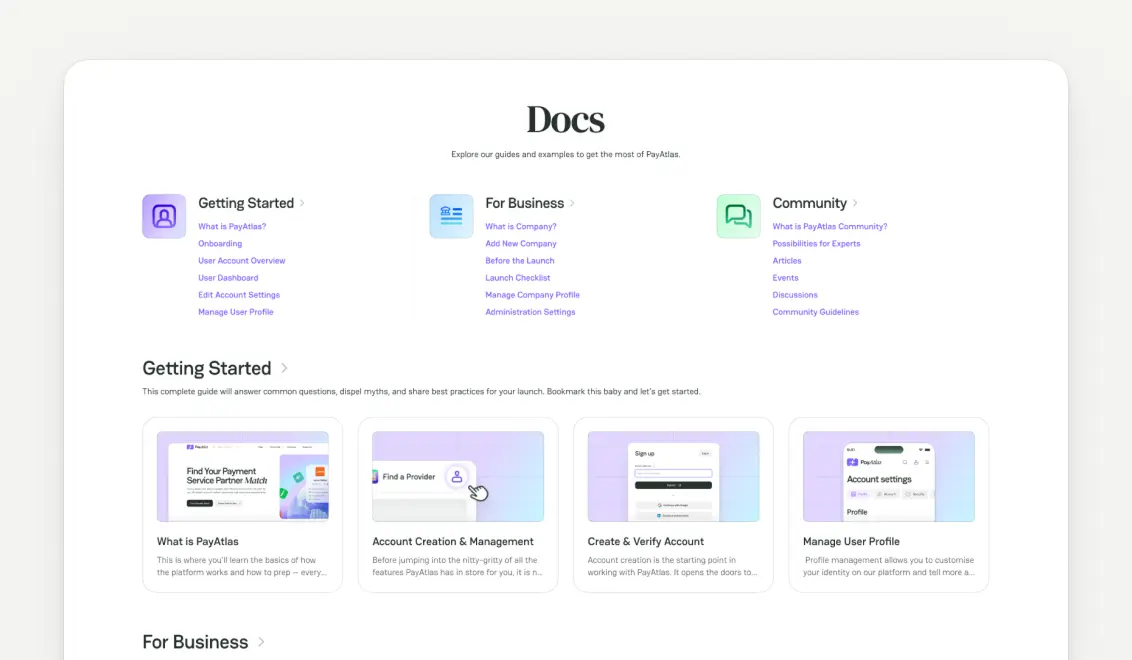Open the Administration Settings link
1132x660 pixels.
[x=529, y=311]
